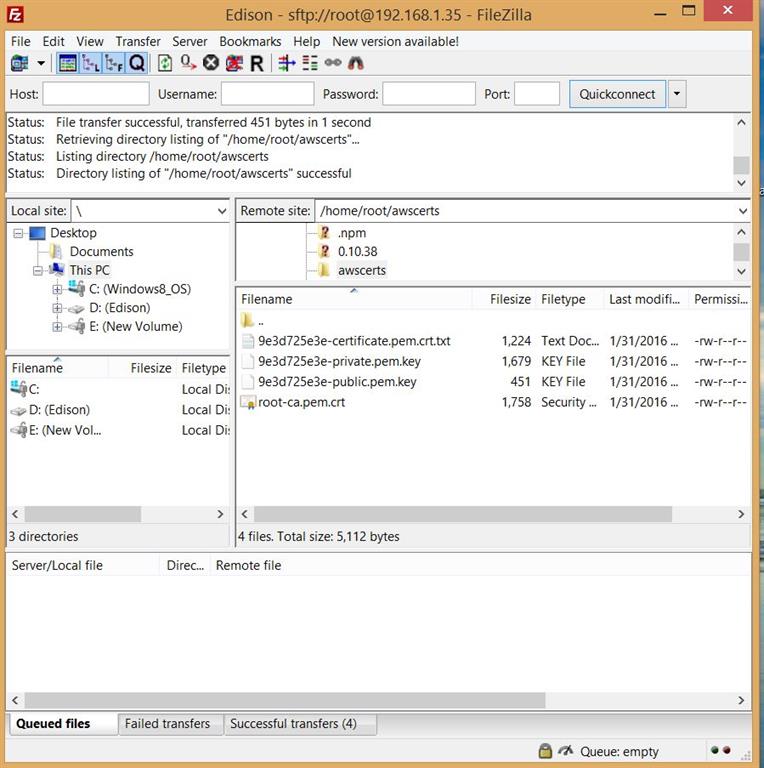Expand C: (Windows8_OS) tree node
The width and height of the screenshot is (764, 768).
[57, 289]
